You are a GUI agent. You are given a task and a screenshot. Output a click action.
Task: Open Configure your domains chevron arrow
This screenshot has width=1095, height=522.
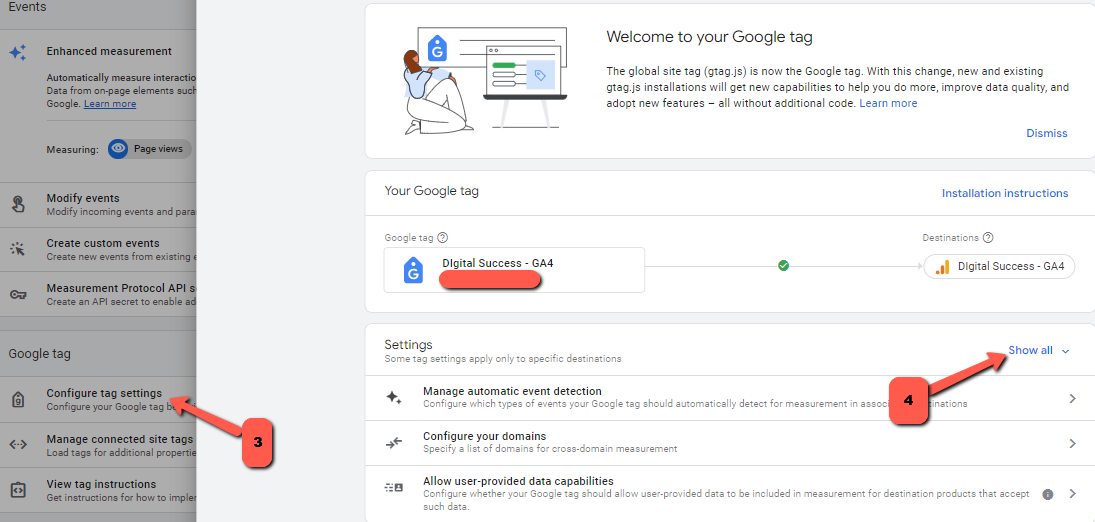1073,444
